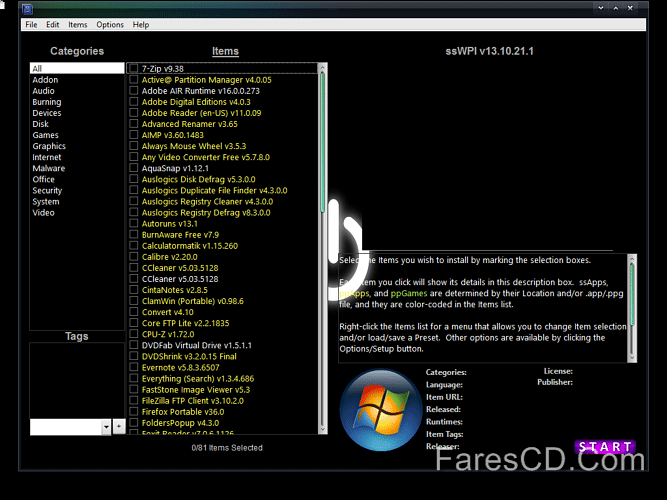The image size is (667, 500).
Task: Check the Firefox Portable v36.0 checkbox
Action: pos(134,411)
